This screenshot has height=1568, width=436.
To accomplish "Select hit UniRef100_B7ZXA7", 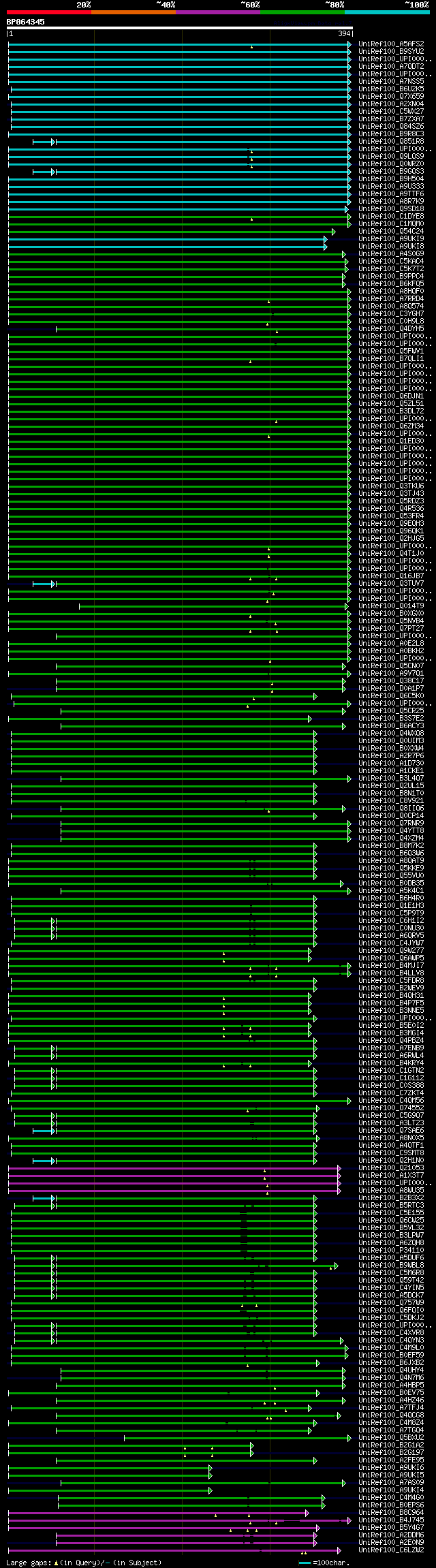I will tap(391, 119).
